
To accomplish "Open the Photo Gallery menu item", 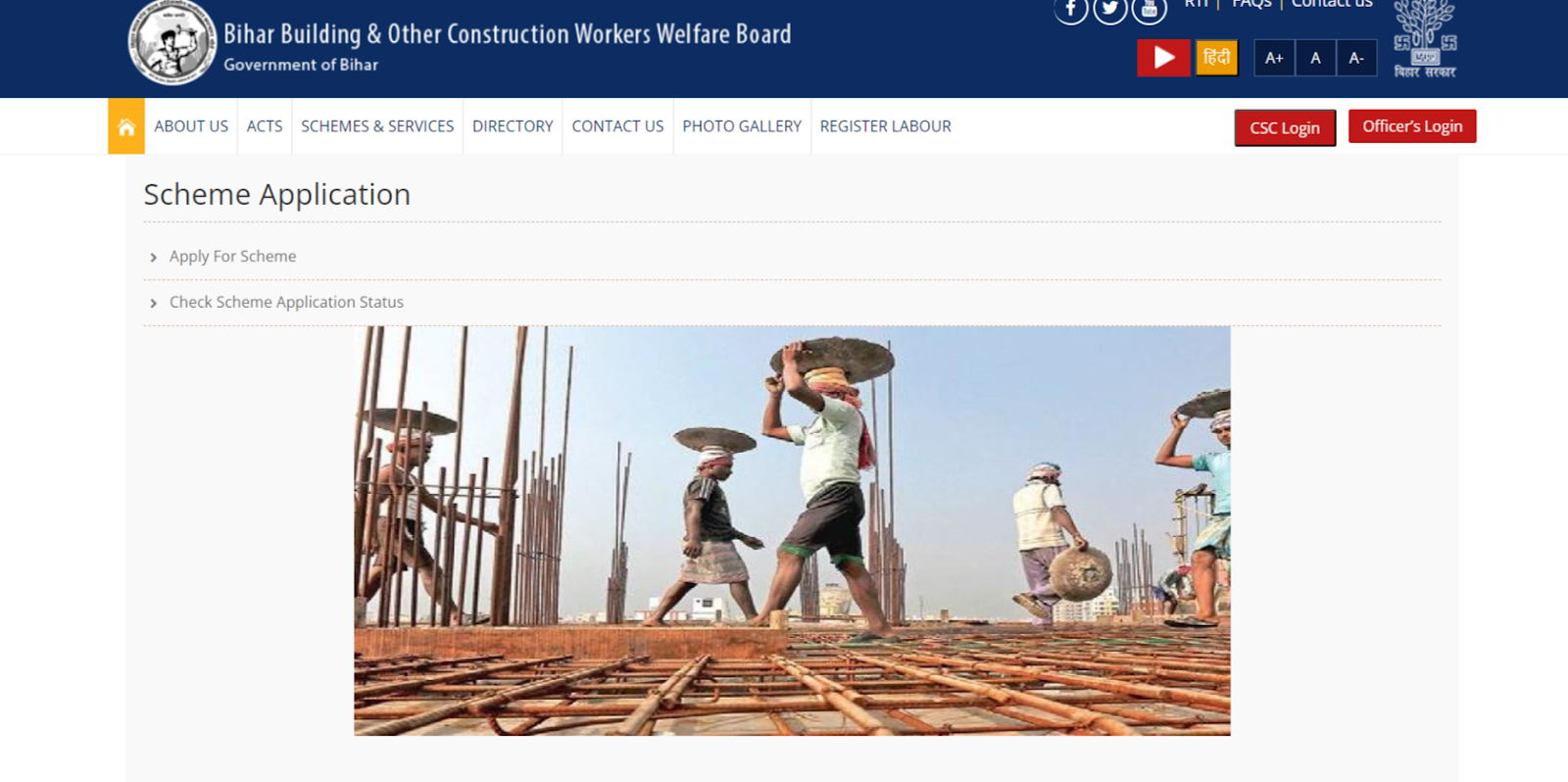I will [742, 126].
